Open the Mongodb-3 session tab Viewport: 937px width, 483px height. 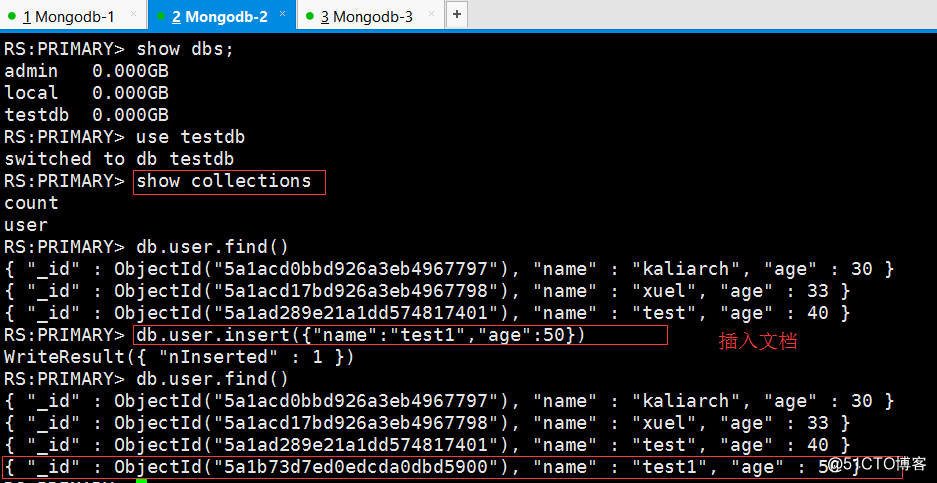370,16
